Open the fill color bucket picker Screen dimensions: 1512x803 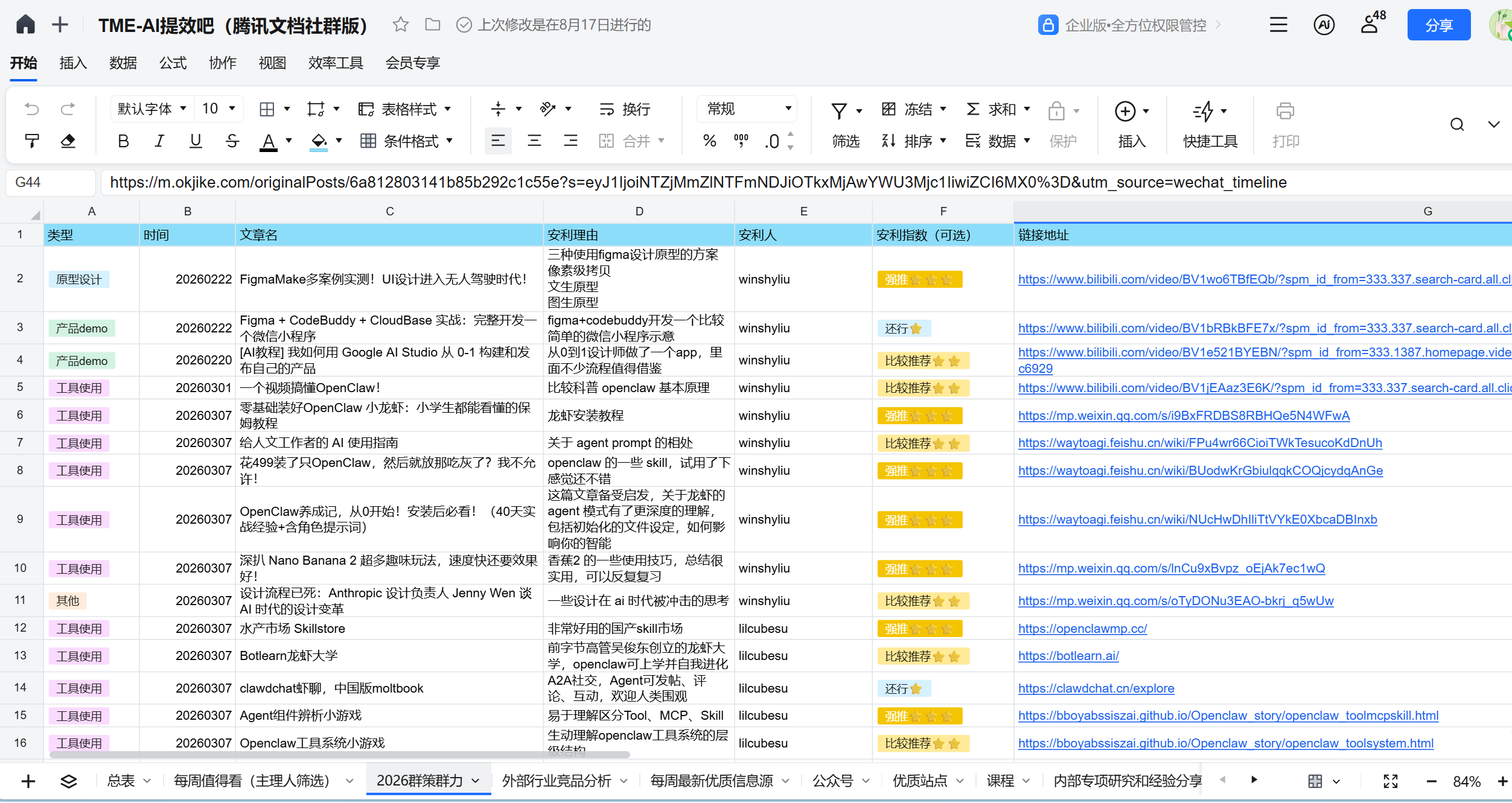(x=319, y=141)
